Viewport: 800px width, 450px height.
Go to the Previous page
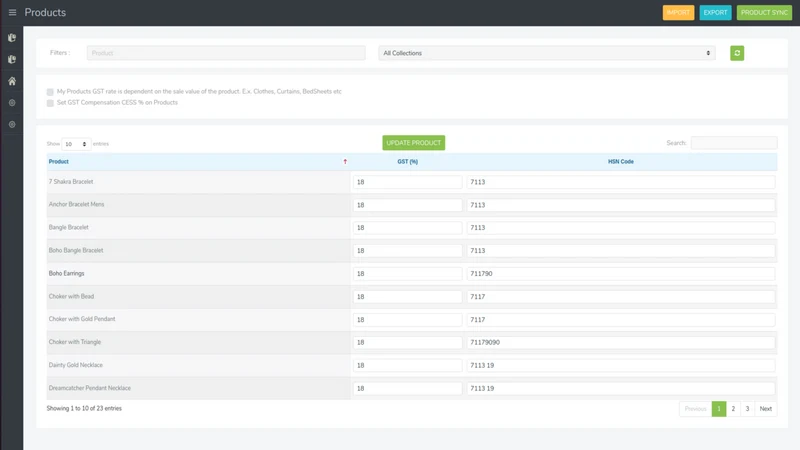tap(695, 409)
